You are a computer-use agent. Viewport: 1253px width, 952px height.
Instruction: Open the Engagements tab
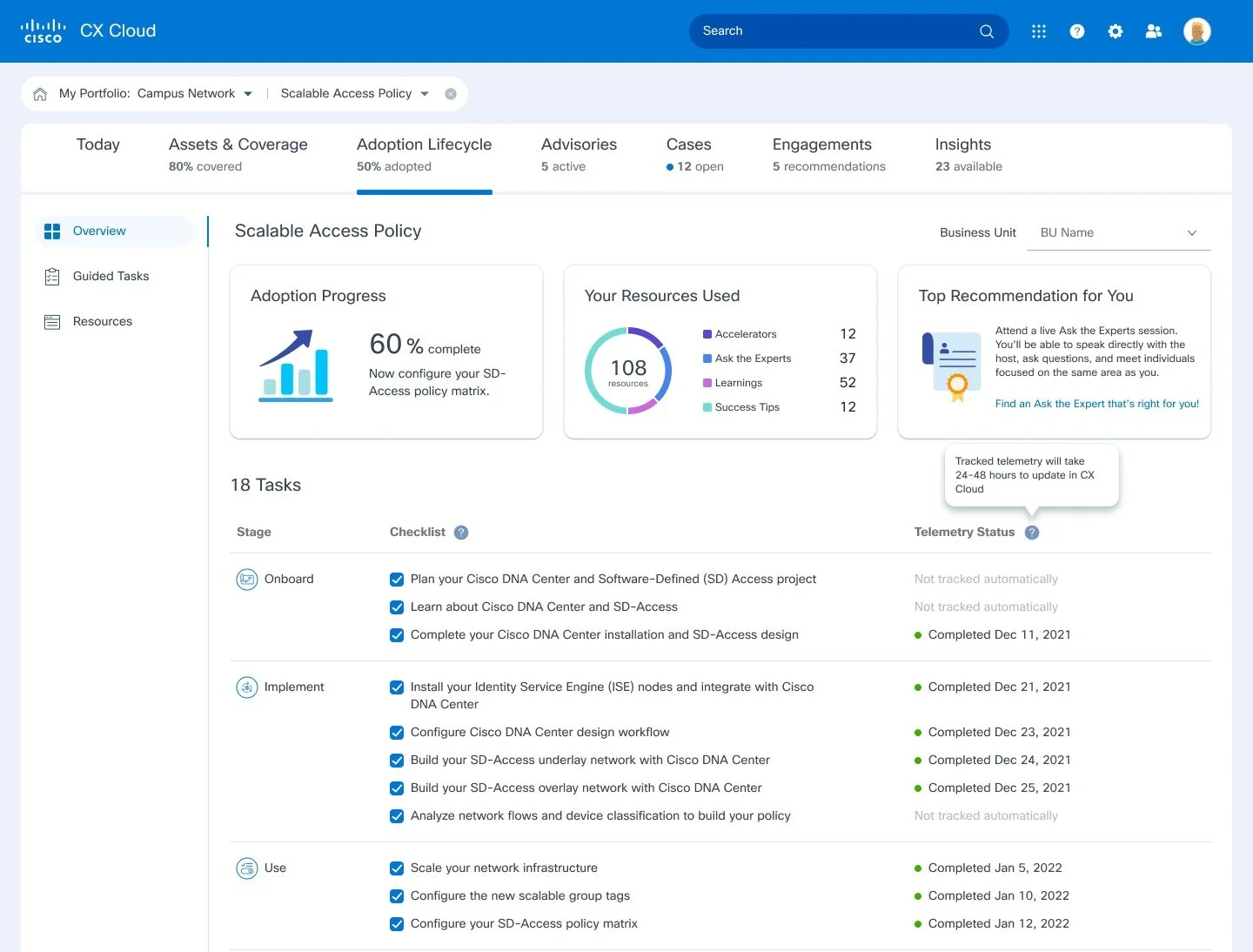click(x=828, y=154)
